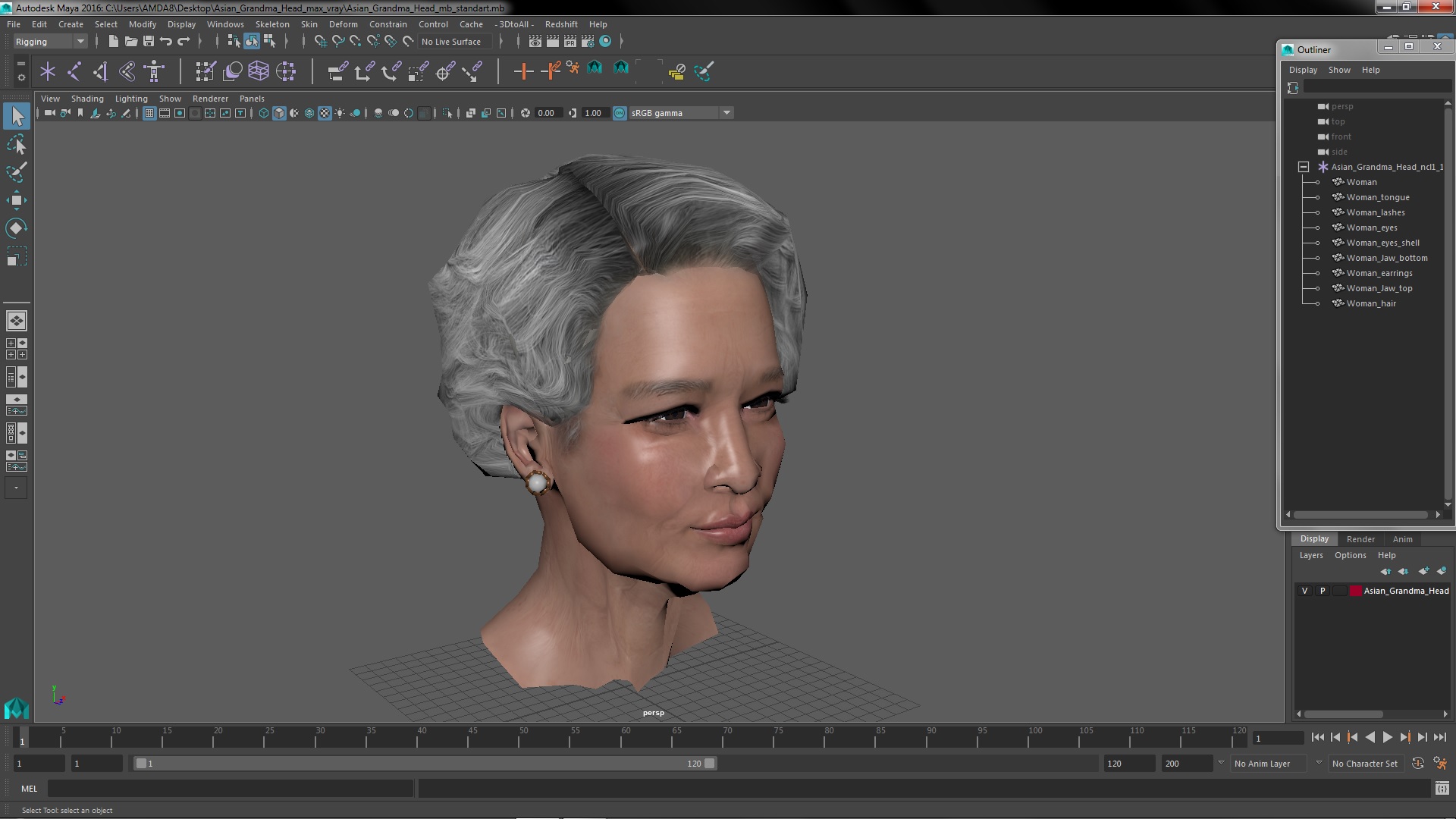Click the MEL command input field
Screen dimensions: 1456x819
point(230,789)
